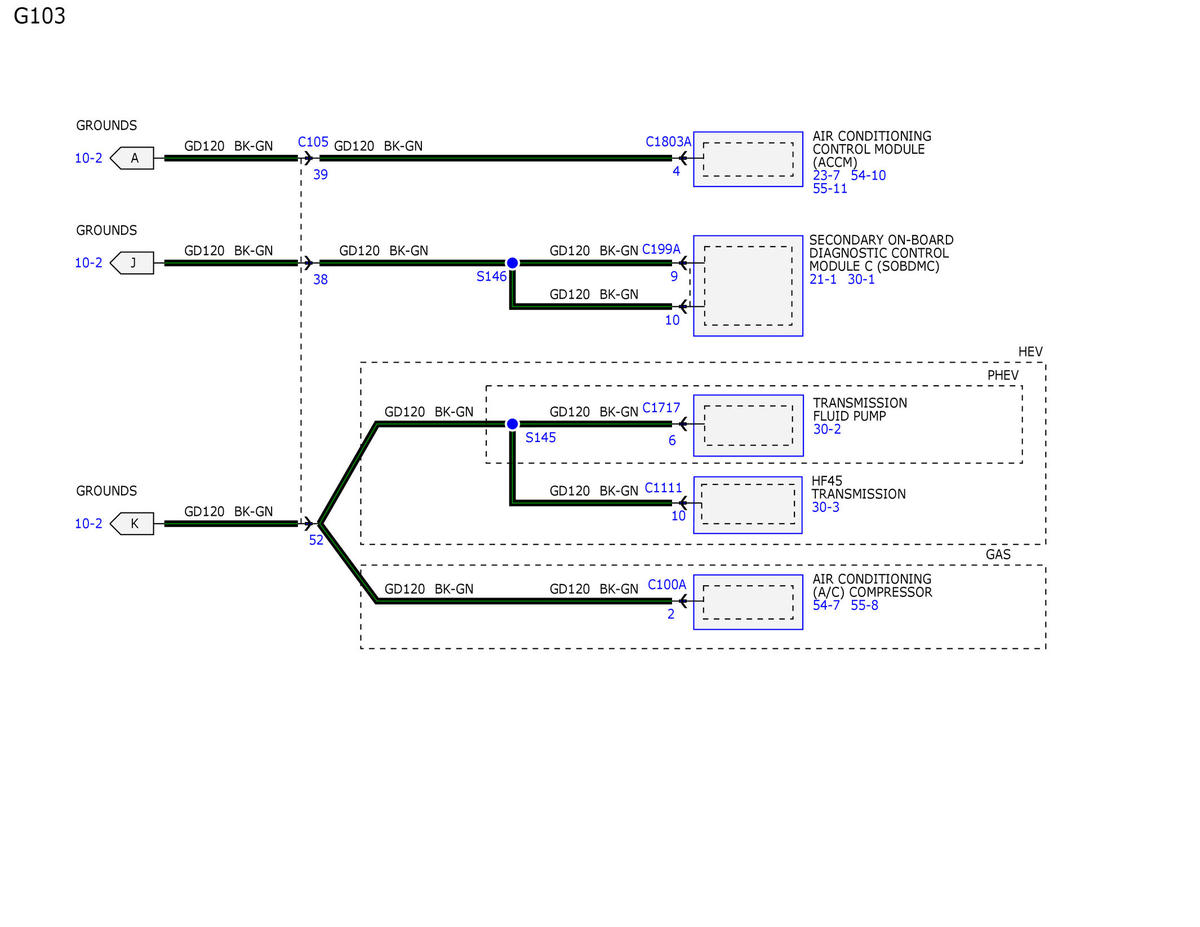Image resolution: width=1200 pixels, height=927 pixels.
Task: Click the ground K arrow symbol
Action: coord(133,523)
